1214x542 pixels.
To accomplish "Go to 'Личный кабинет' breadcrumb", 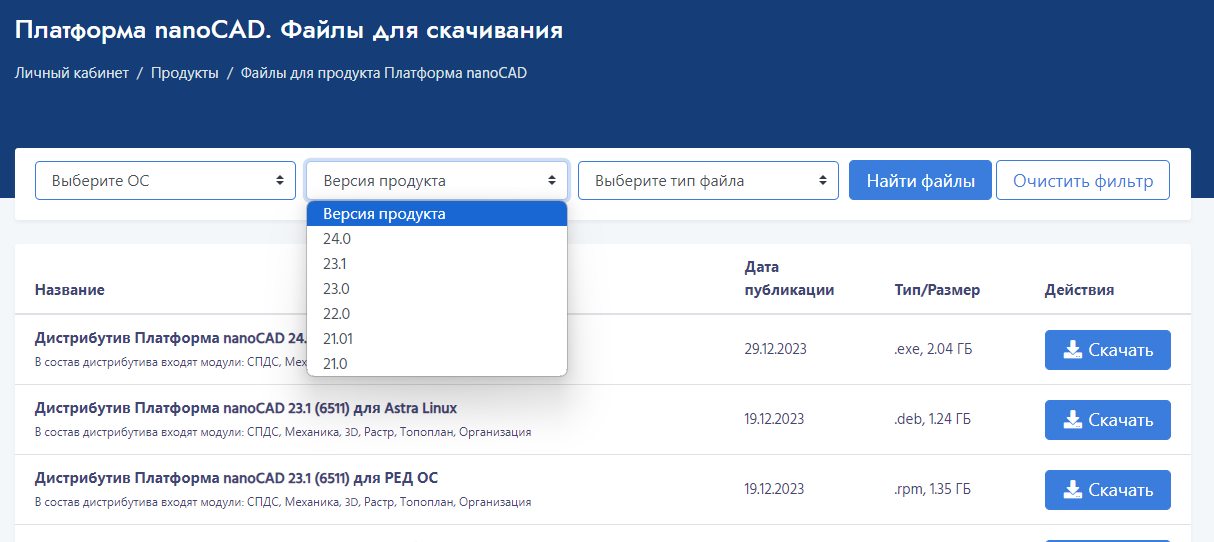I will point(72,73).
